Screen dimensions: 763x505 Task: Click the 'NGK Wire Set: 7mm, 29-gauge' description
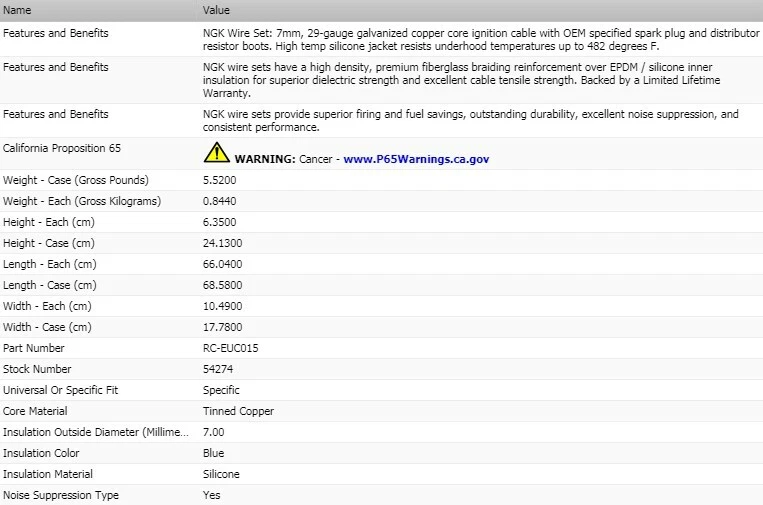tap(481, 39)
